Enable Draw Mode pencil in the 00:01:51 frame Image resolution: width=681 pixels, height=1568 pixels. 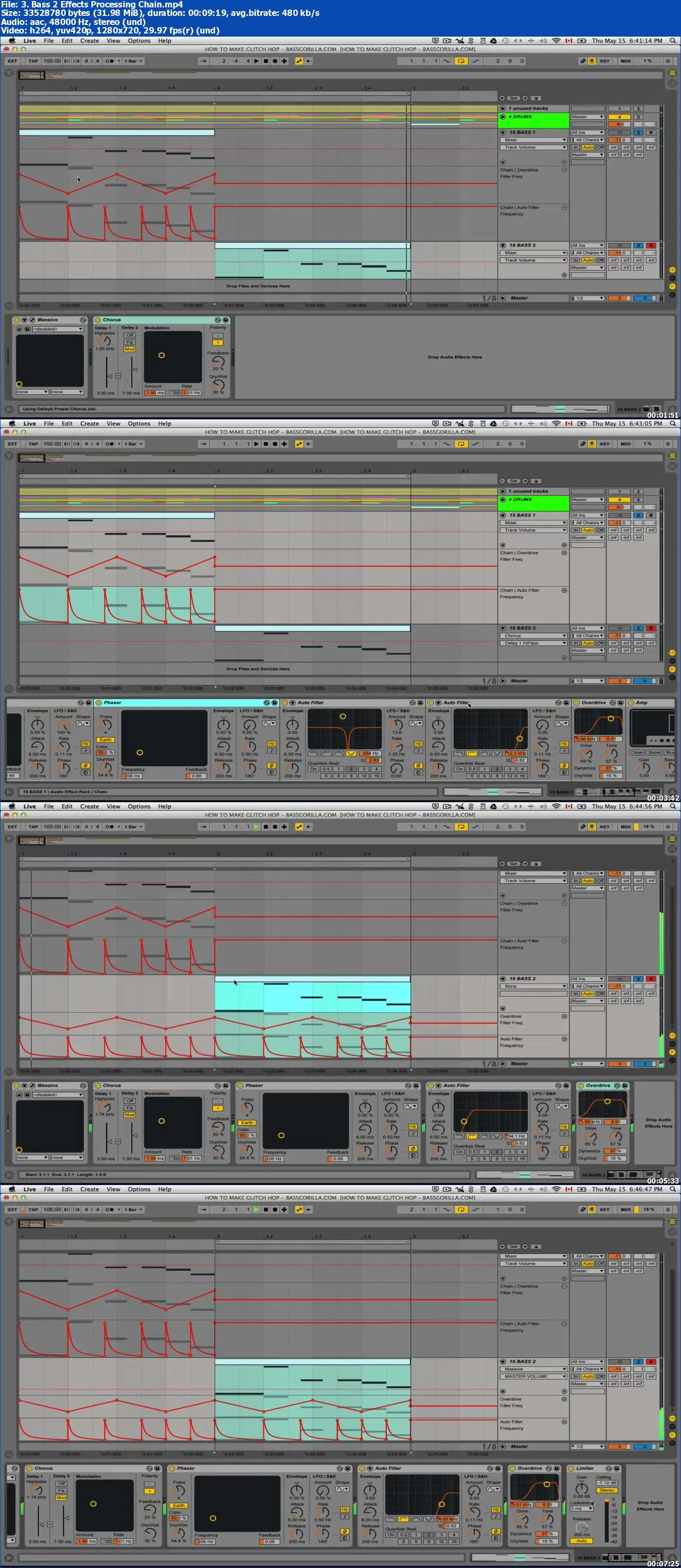pyautogui.click(x=583, y=61)
